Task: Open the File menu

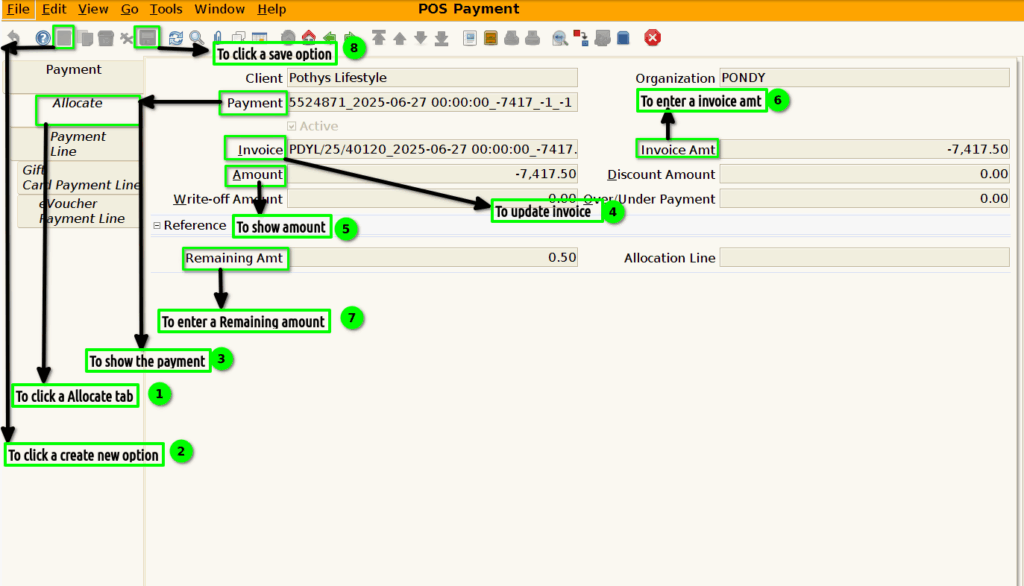Action: click(18, 9)
